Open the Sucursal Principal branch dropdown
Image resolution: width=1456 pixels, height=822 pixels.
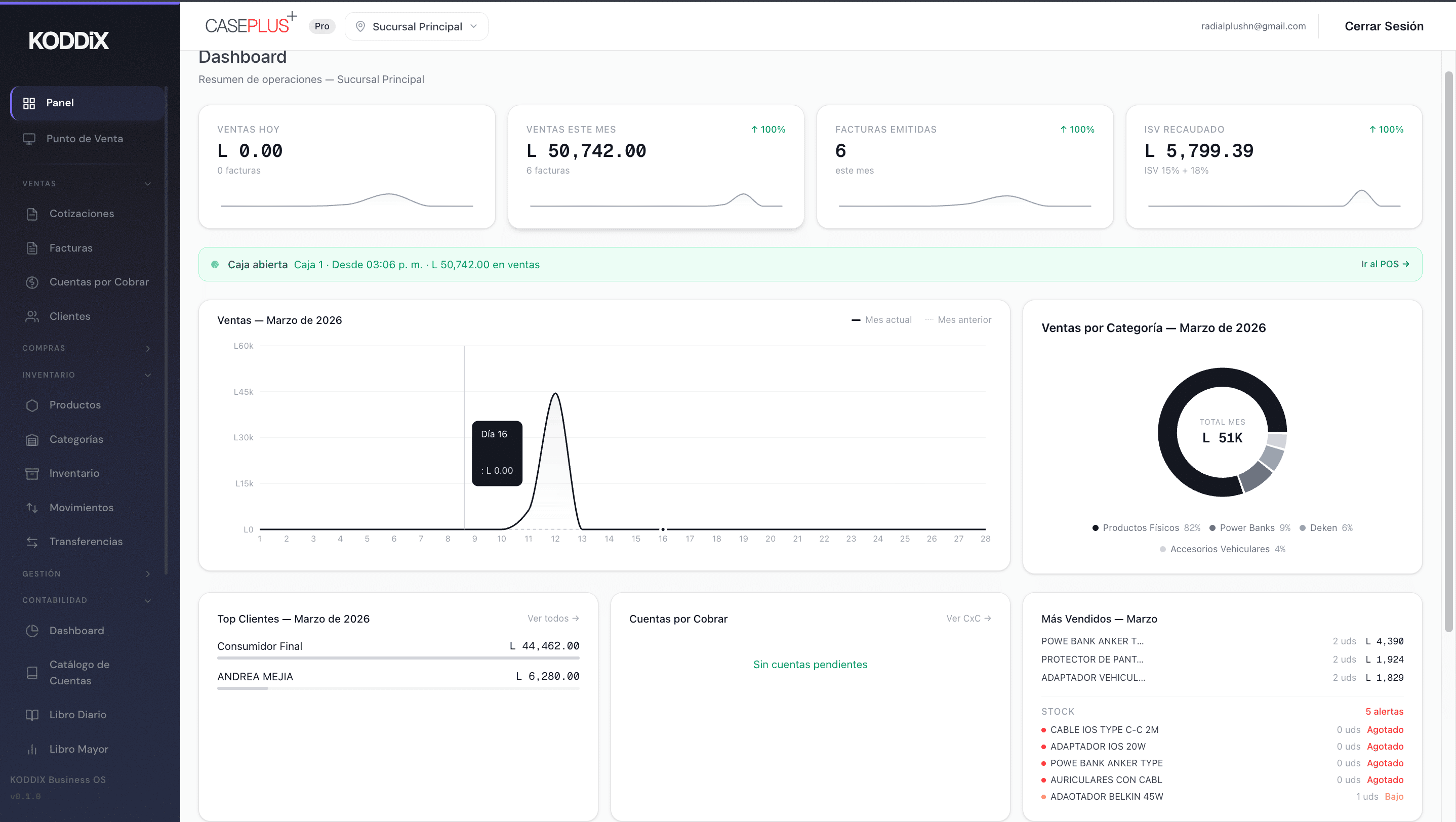pyautogui.click(x=417, y=26)
